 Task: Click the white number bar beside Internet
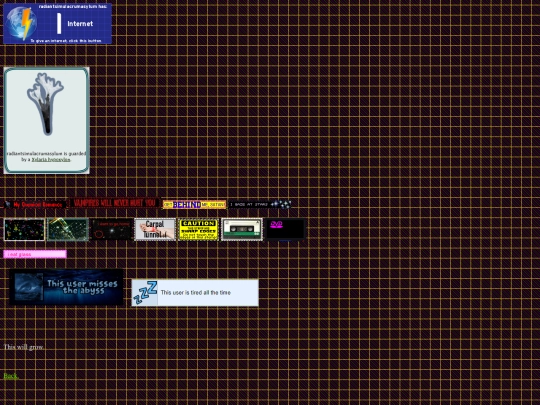click(59, 24)
